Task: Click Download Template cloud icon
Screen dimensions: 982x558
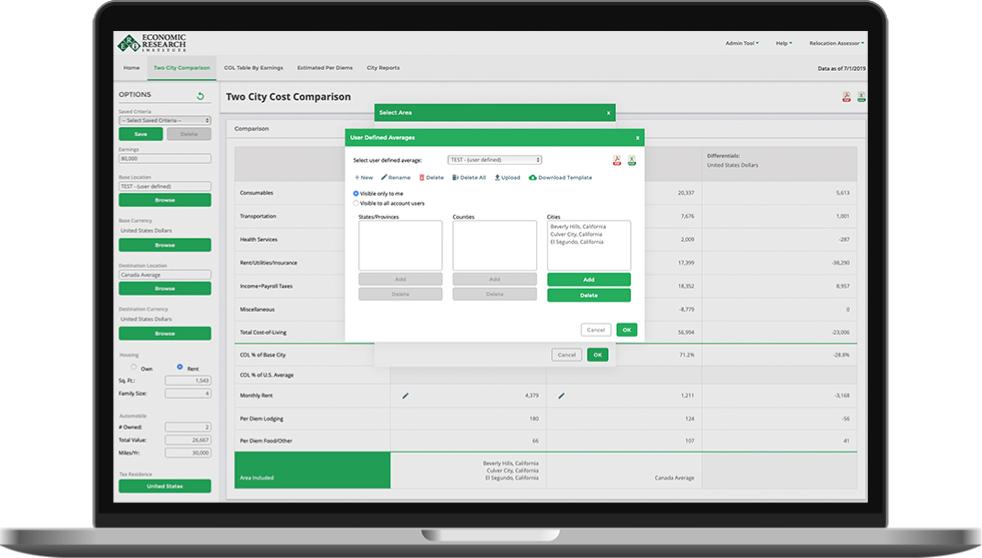Action: coord(533,177)
